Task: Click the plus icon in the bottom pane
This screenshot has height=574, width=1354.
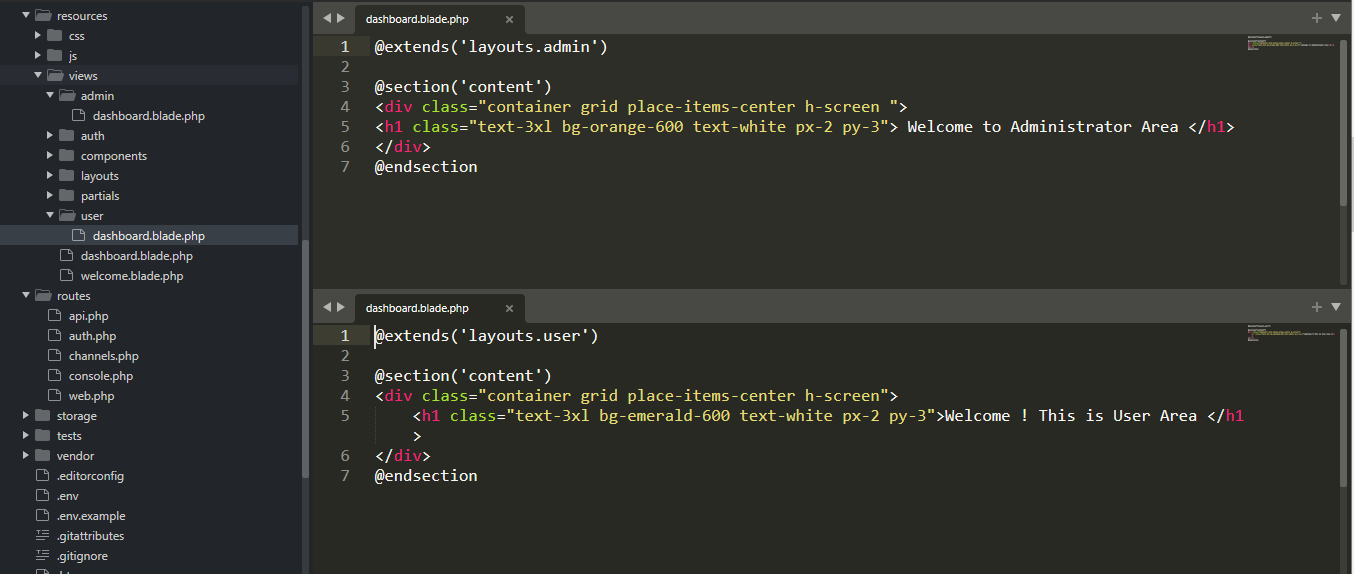Action: [1317, 307]
